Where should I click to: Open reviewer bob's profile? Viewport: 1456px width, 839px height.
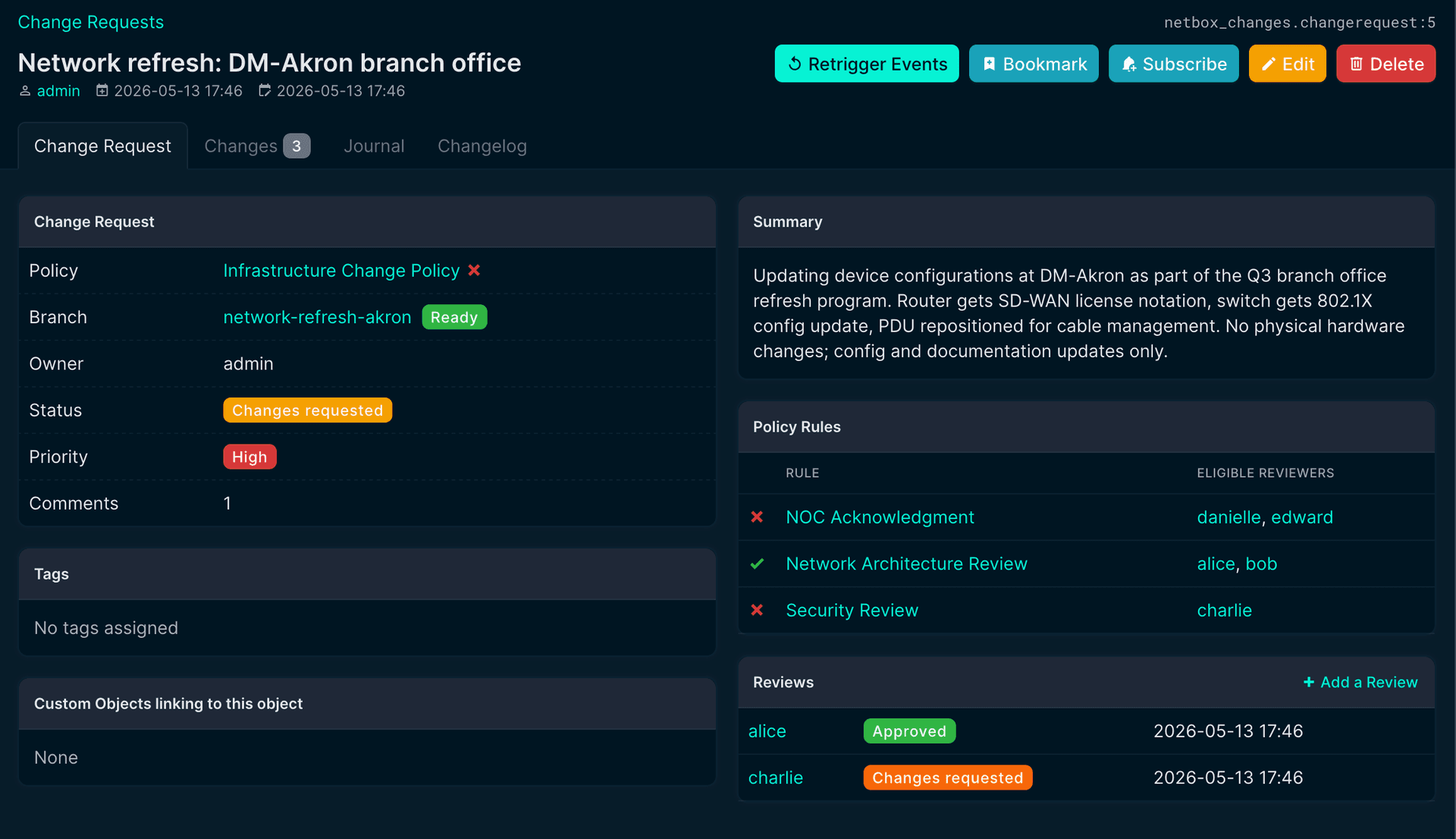1261,564
